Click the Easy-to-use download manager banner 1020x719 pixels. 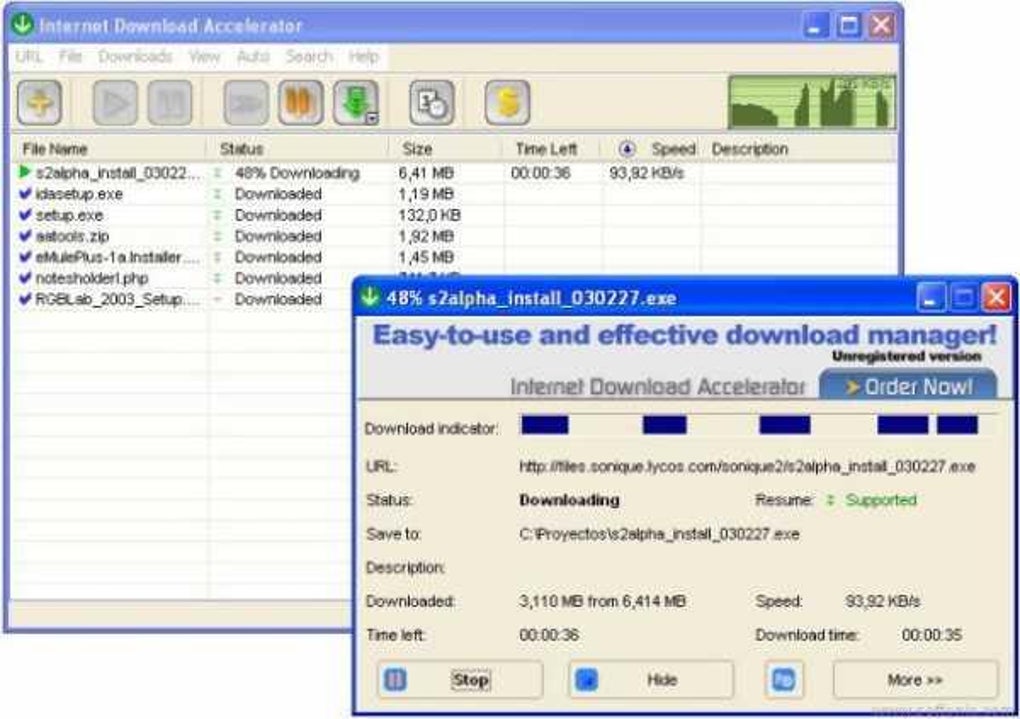[x=684, y=336]
